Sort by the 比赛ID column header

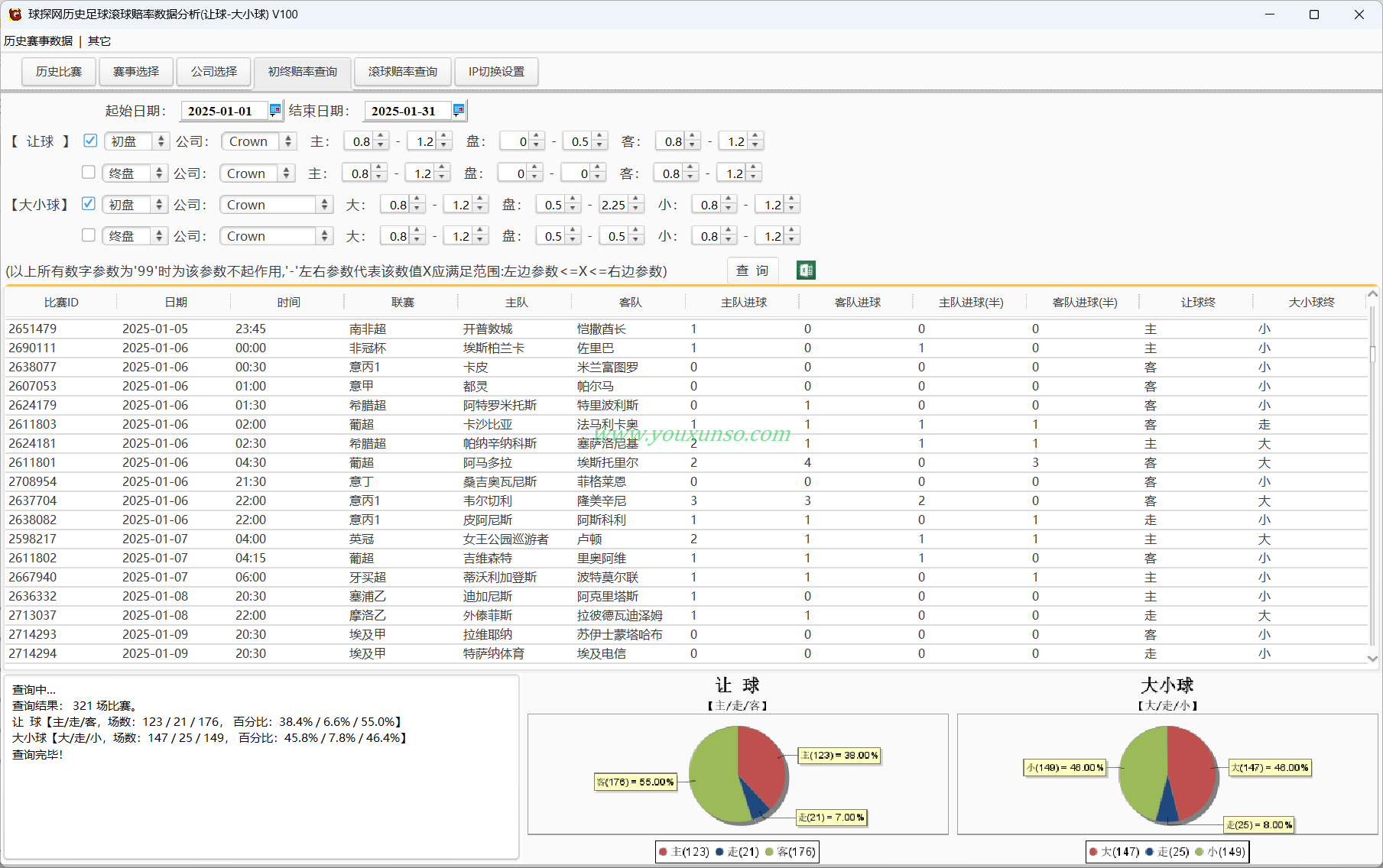click(x=61, y=303)
